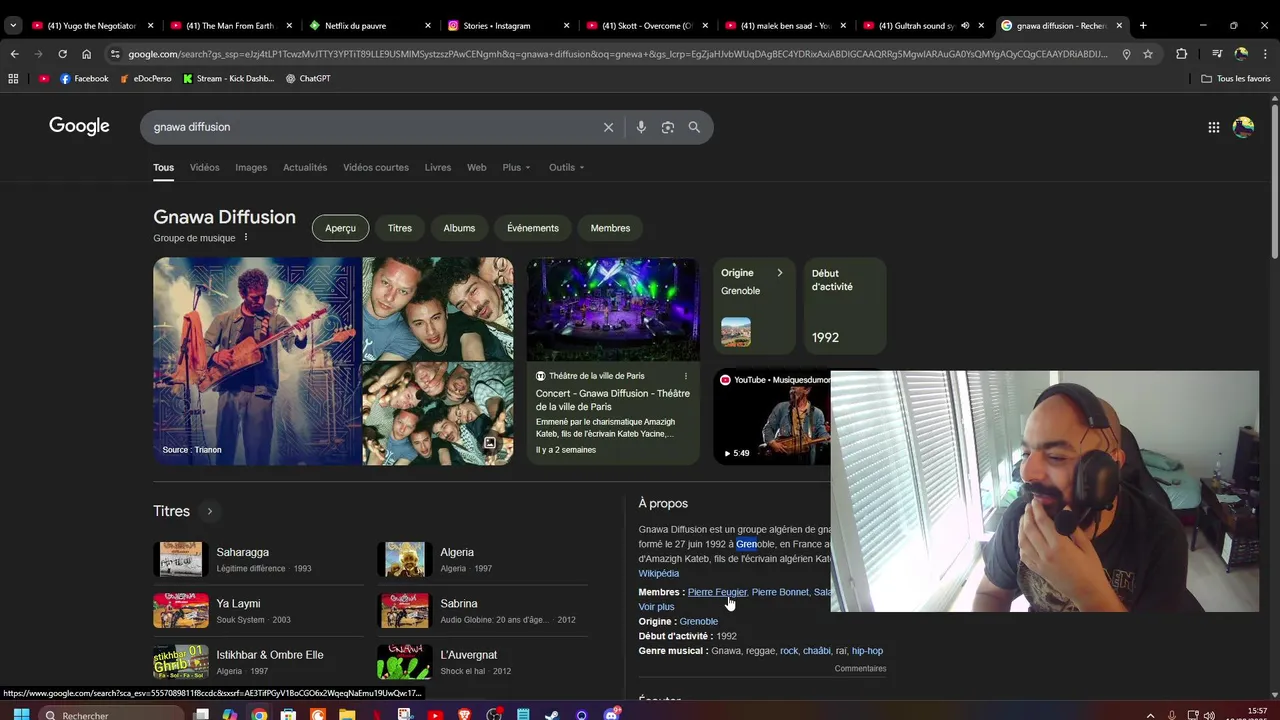
Task: Switch to the Vidéos courtes tab
Action: 376,167
